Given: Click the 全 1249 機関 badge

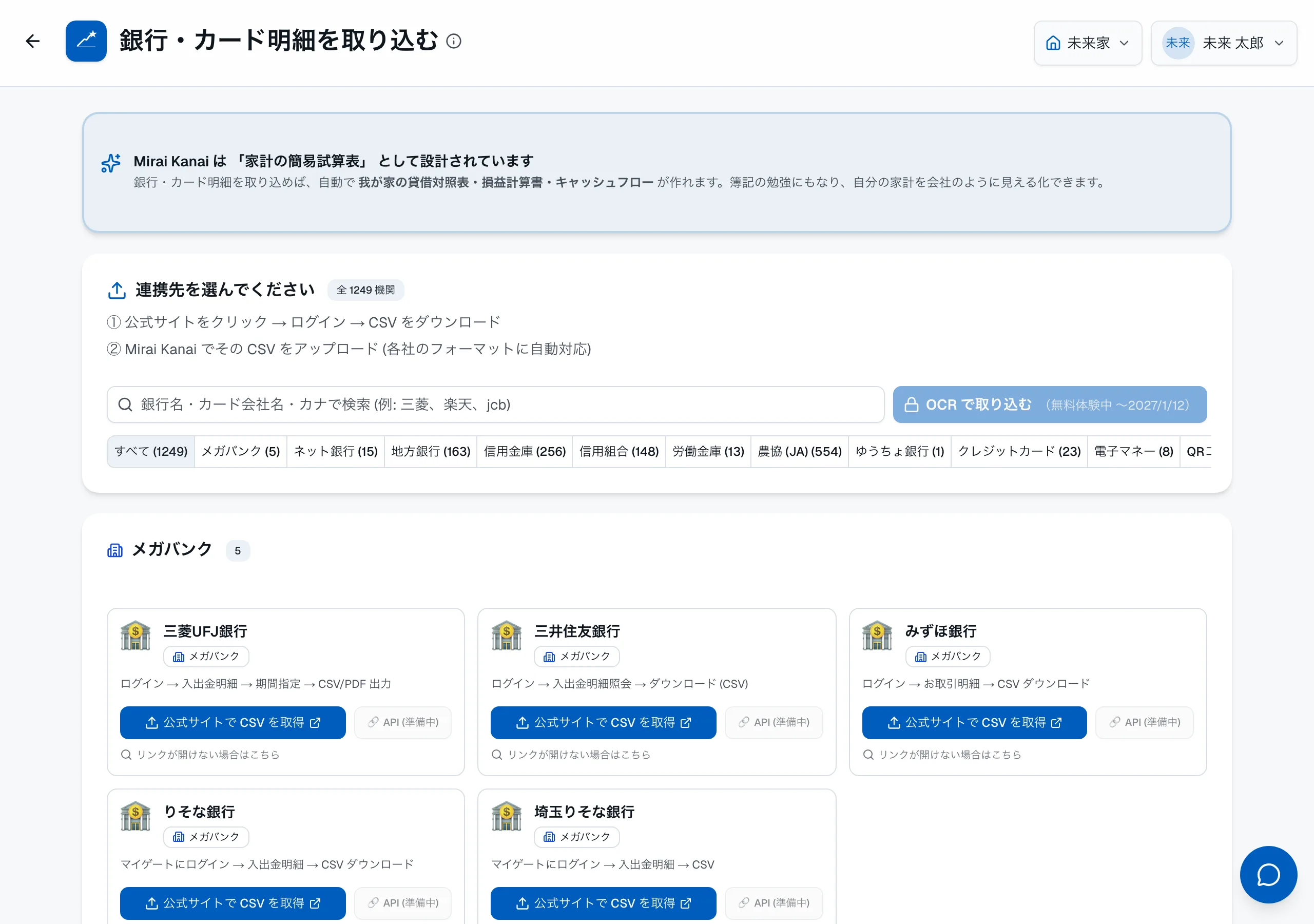Looking at the screenshot, I should pyautogui.click(x=365, y=290).
